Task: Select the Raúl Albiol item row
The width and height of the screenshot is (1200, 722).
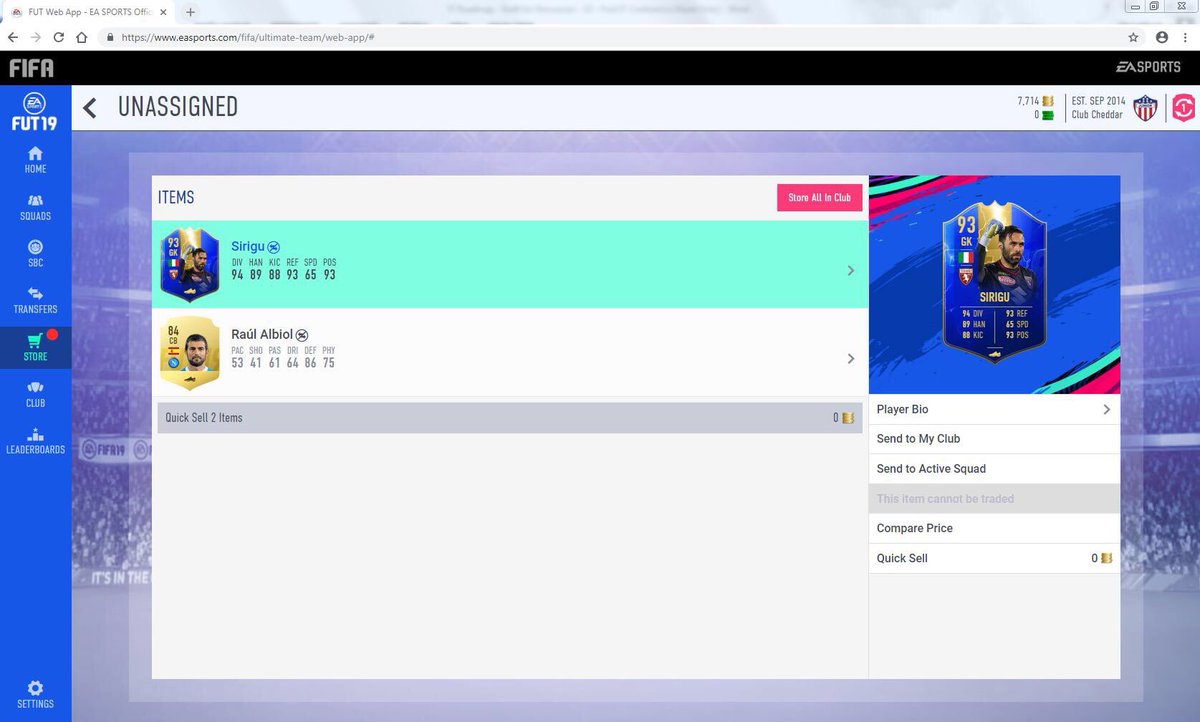Action: coord(510,352)
